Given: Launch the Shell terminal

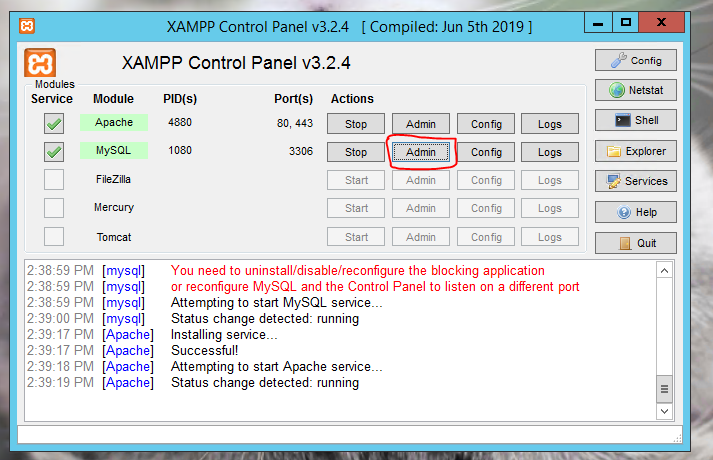Looking at the screenshot, I should click(x=636, y=120).
